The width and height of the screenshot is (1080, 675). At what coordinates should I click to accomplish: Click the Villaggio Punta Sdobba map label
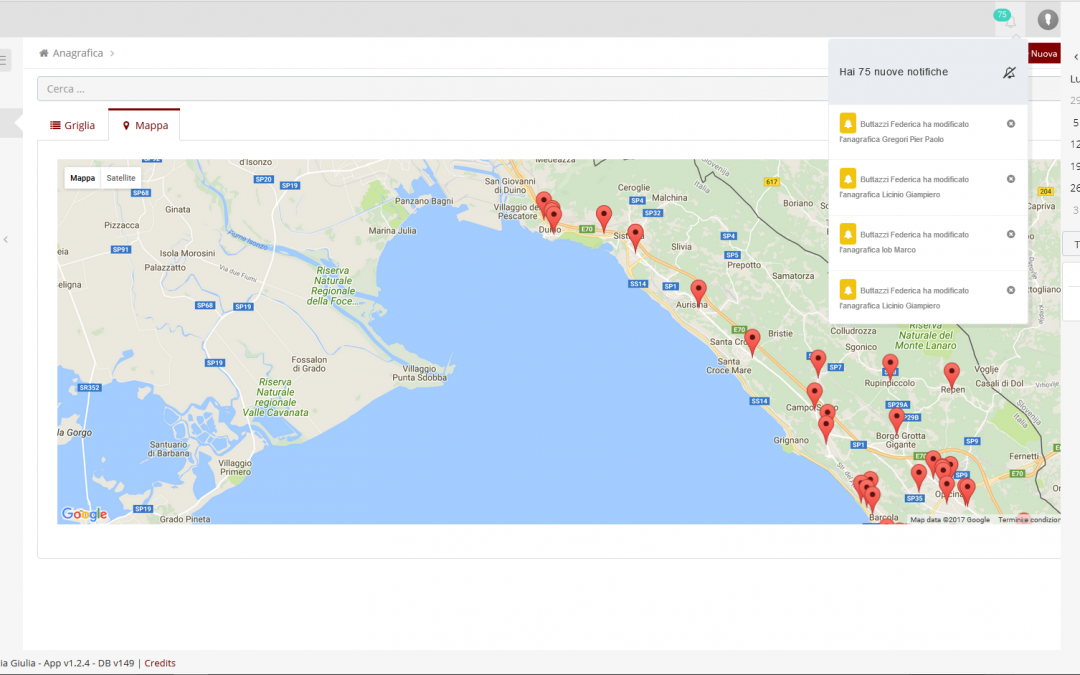pos(419,373)
